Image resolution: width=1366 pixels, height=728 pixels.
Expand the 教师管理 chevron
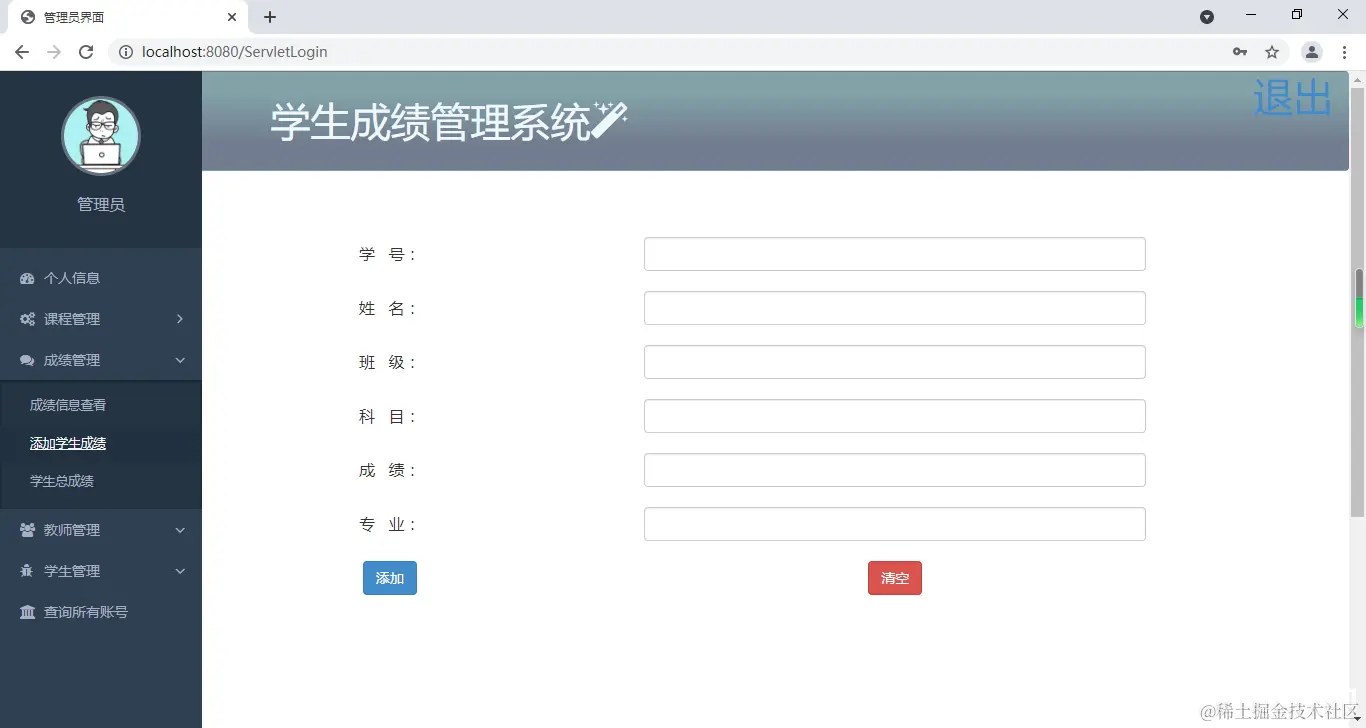pos(180,530)
